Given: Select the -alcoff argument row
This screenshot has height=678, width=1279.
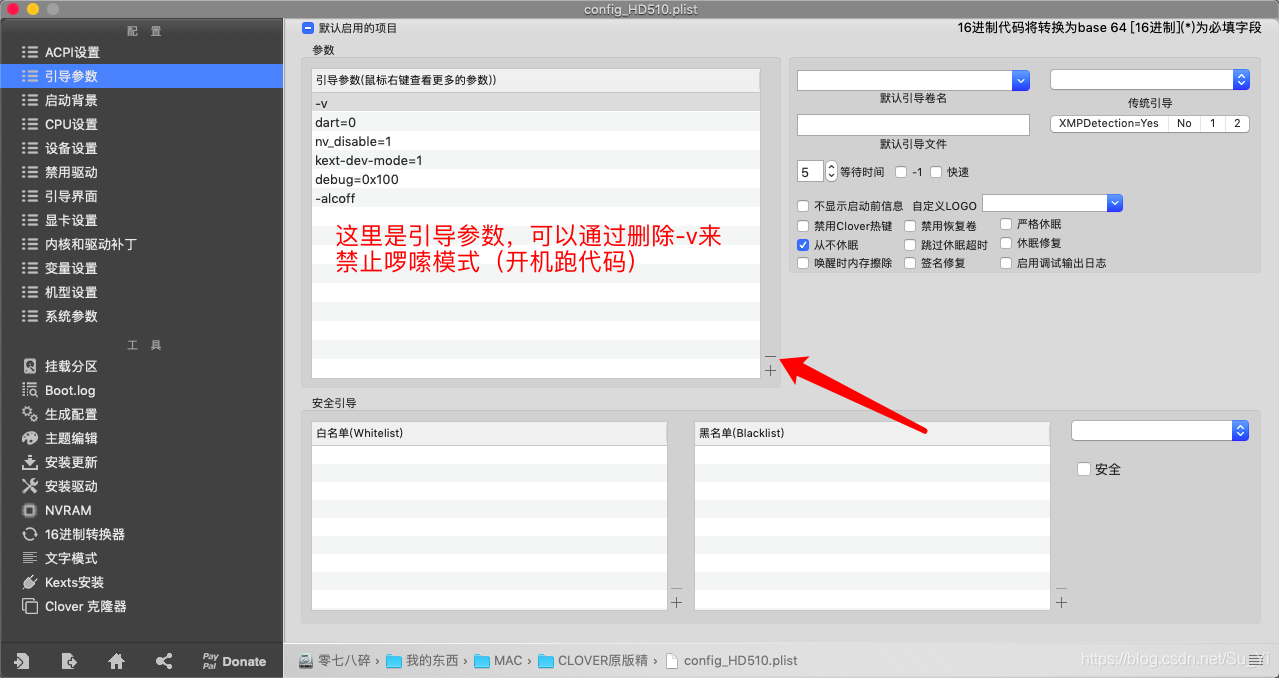Looking at the screenshot, I should pos(535,198).
